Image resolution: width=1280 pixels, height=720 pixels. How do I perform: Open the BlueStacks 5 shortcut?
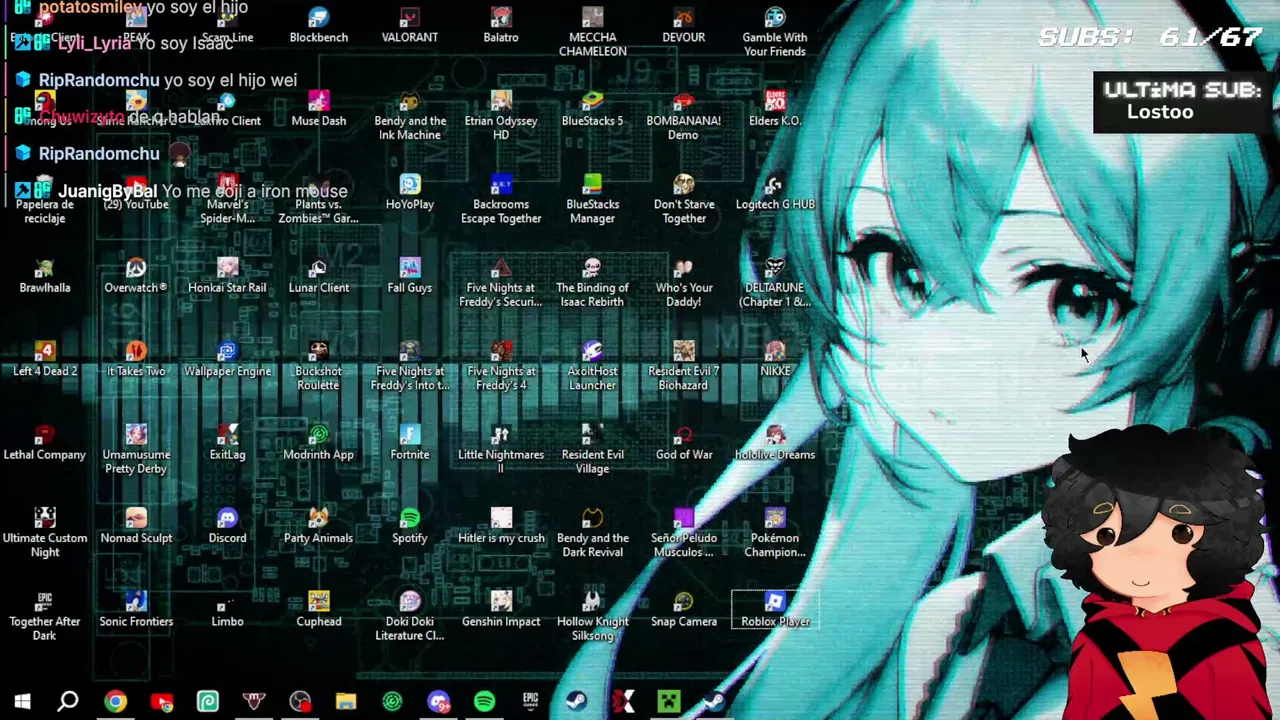pyautogui.click(x=593, y=110)
